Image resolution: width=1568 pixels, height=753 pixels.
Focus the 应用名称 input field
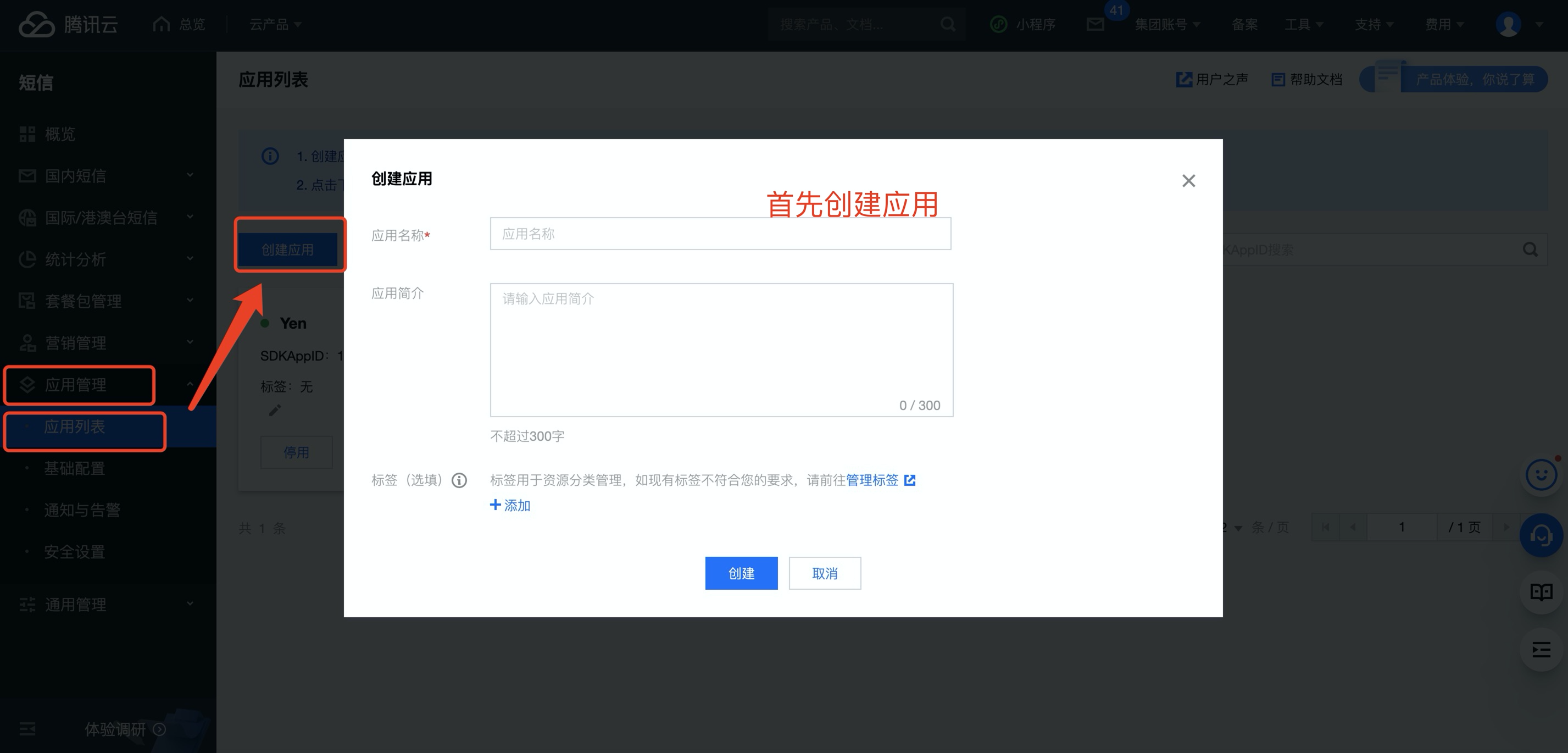(x=720, y=234)
